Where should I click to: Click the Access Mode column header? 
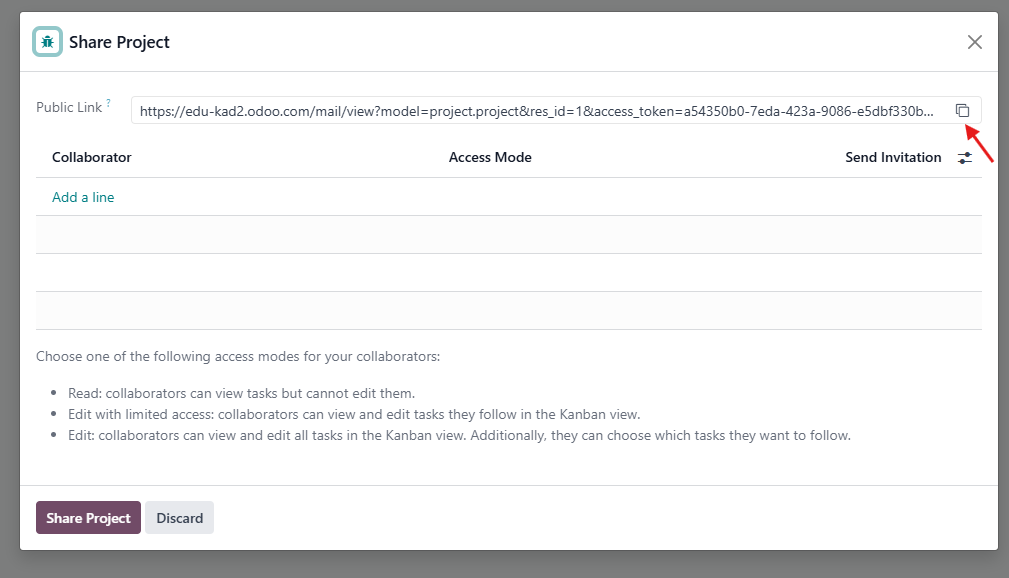point(490,157)
